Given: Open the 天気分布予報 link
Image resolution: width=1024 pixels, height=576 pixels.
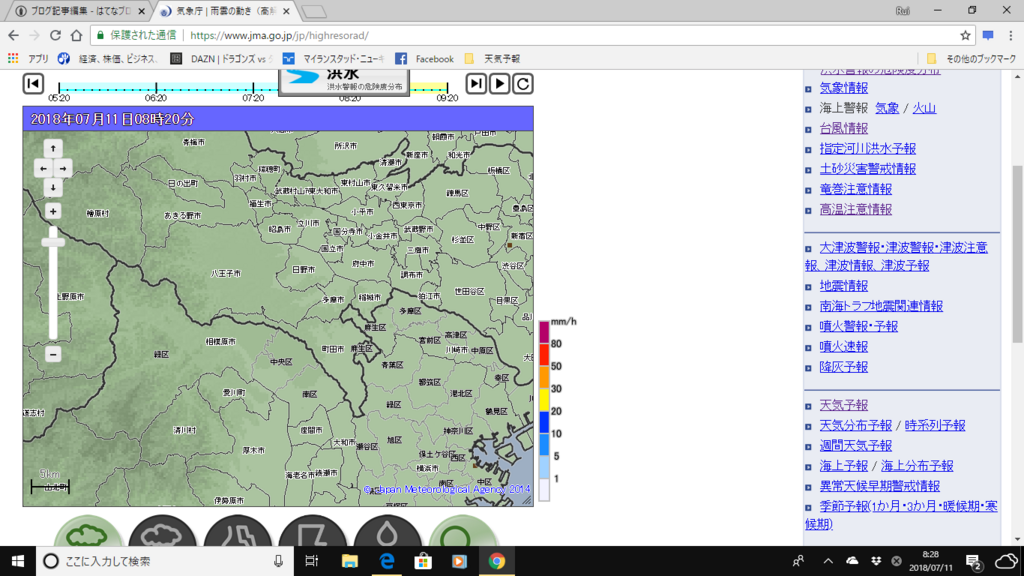Looking at the screenshot, I should 856,425.
